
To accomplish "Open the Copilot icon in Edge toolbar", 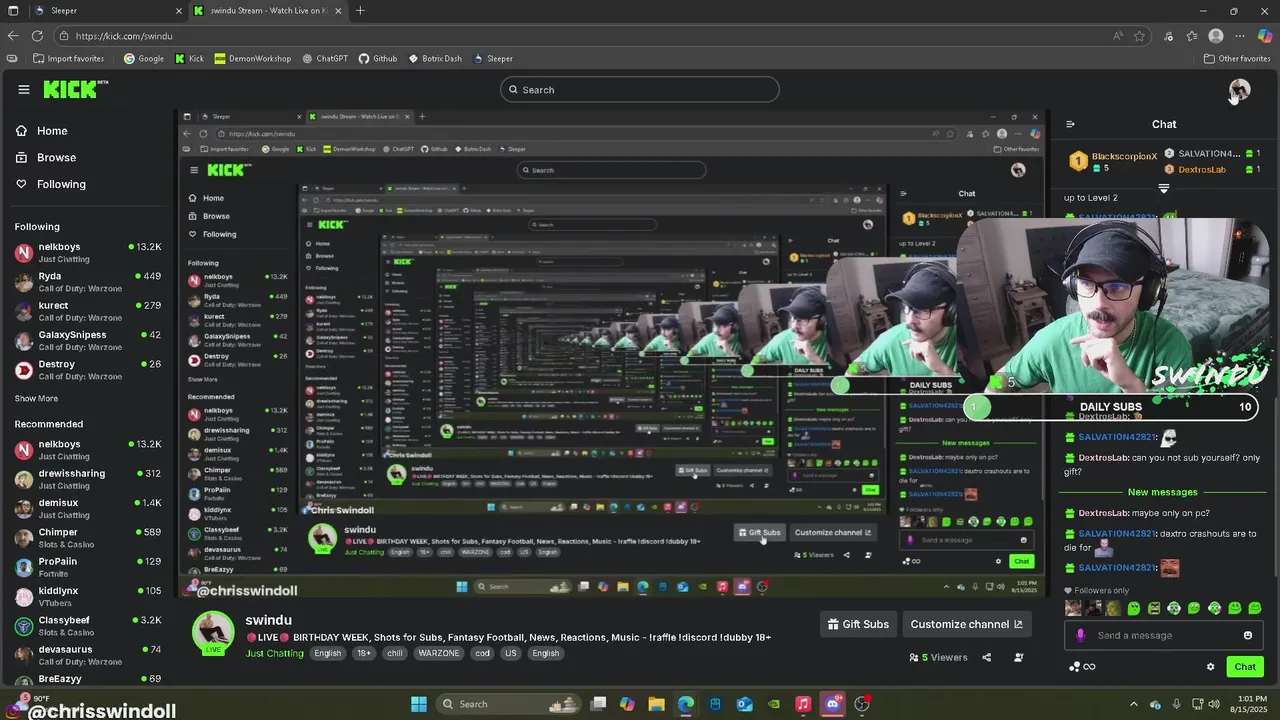I will coord(1265,36).
